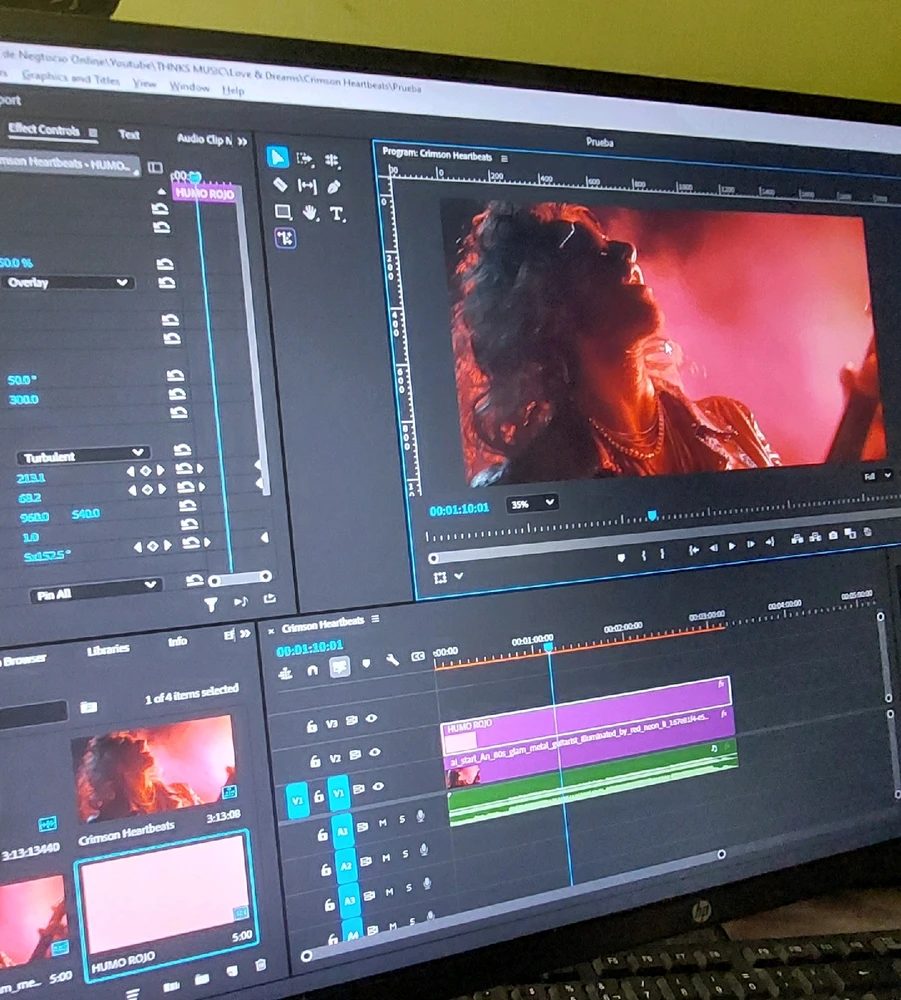Mute audio track A1
901x1000 pixels.
click(x=386, y=826)
